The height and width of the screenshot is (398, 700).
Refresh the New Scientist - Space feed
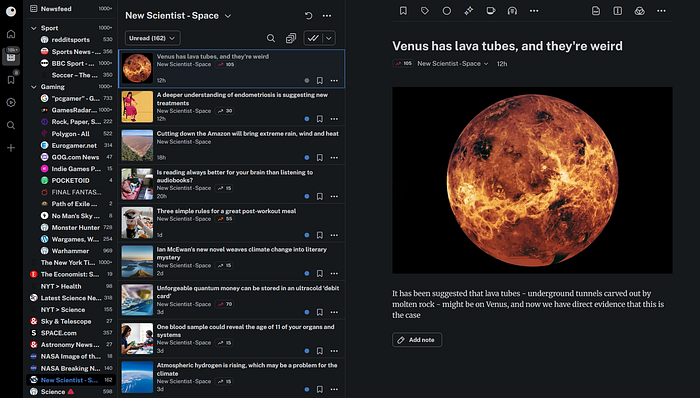(x=308, y=16)
